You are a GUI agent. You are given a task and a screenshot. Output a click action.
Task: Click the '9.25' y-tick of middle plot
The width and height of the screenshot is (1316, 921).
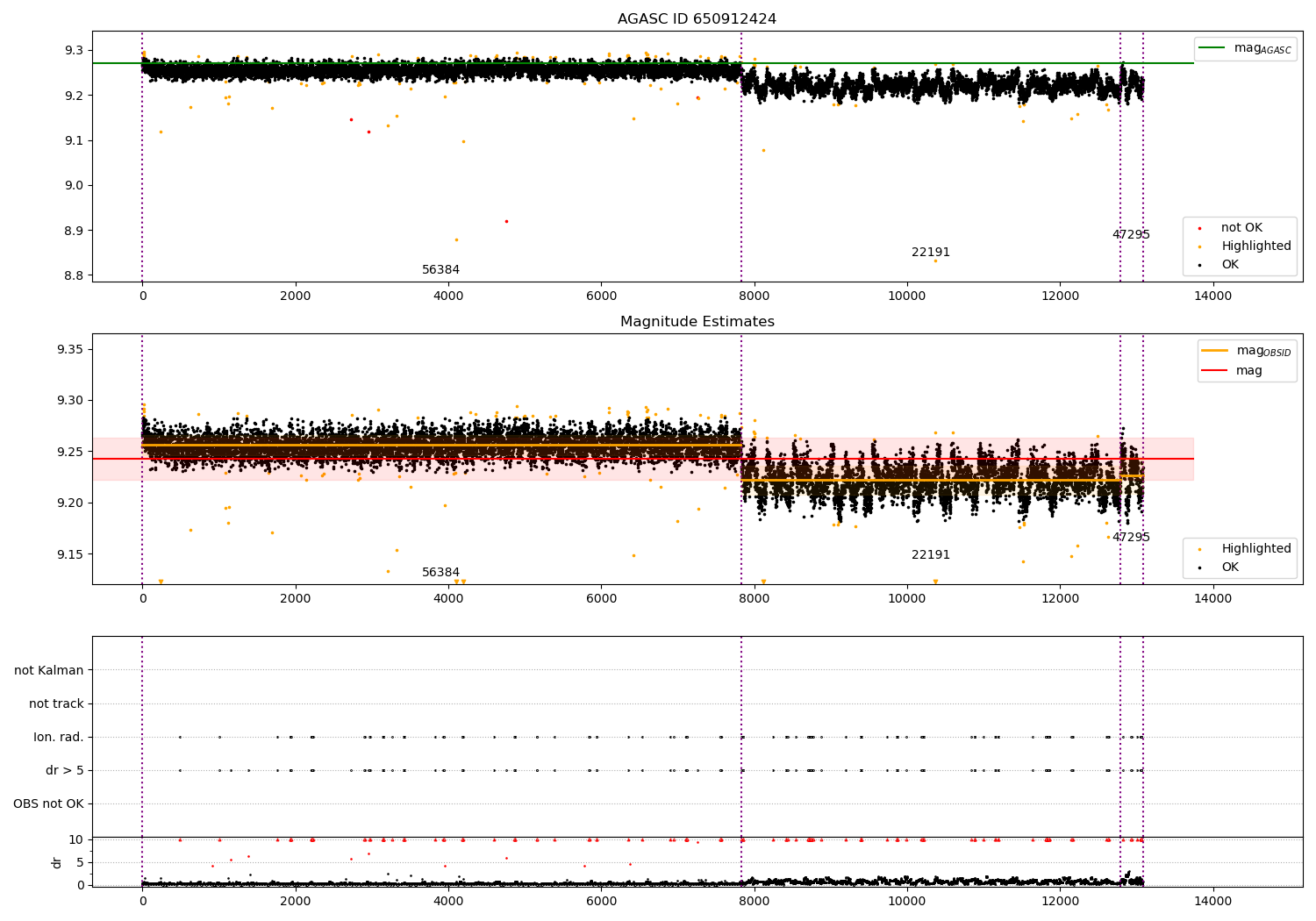tap(70, 453)
